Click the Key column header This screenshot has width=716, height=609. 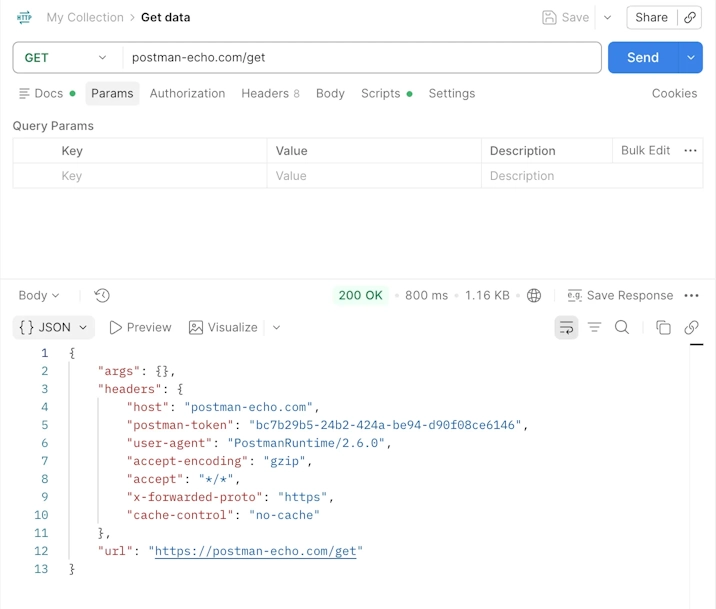72,151
